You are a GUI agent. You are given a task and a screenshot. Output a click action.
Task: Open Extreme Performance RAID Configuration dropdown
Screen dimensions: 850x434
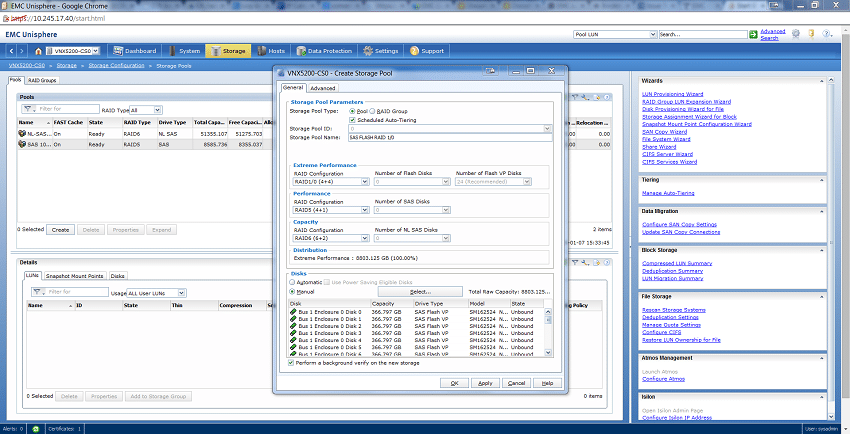coord(331,182)
